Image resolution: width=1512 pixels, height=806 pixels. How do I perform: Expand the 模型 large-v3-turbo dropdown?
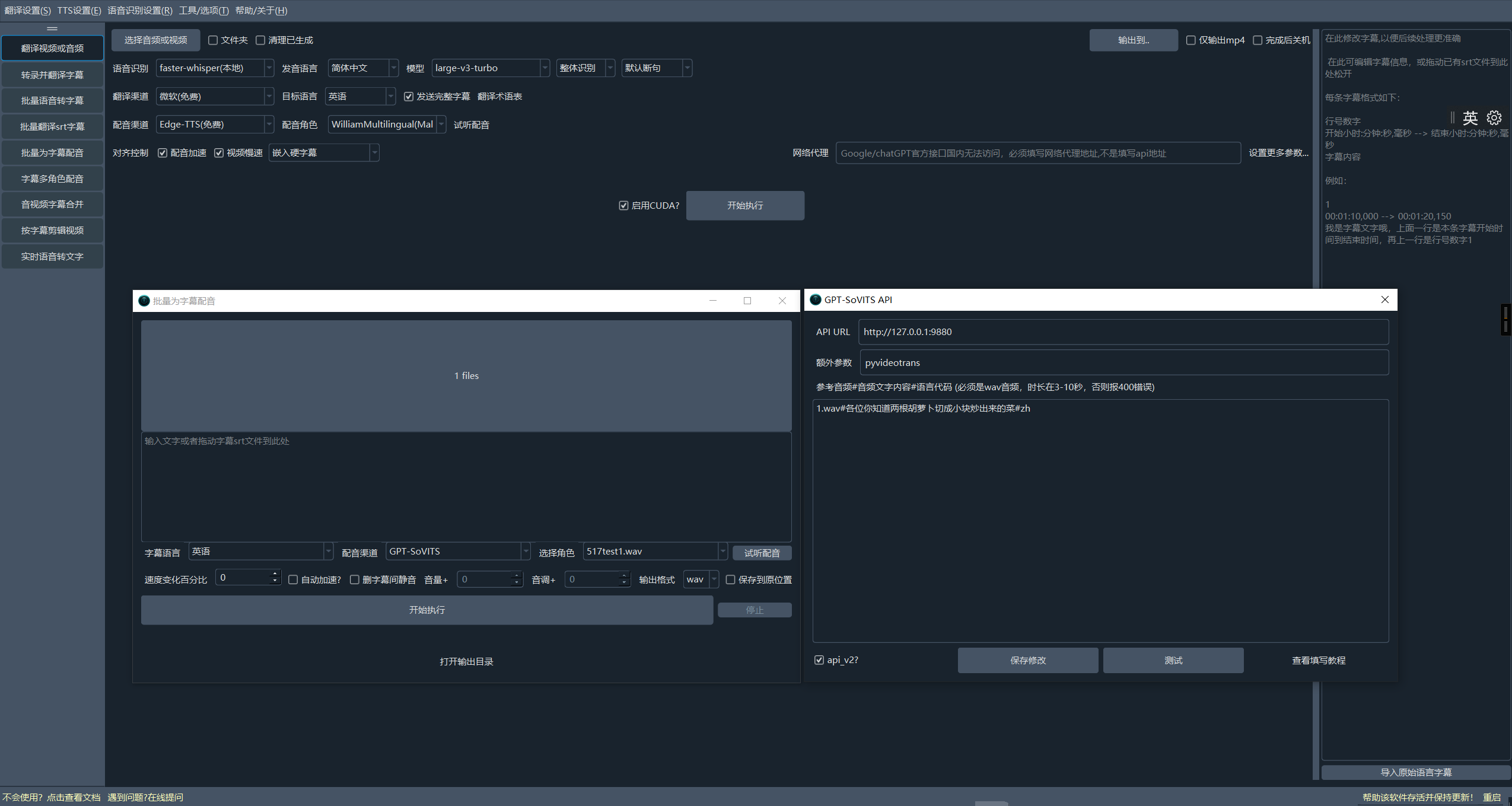pos(545,68)
